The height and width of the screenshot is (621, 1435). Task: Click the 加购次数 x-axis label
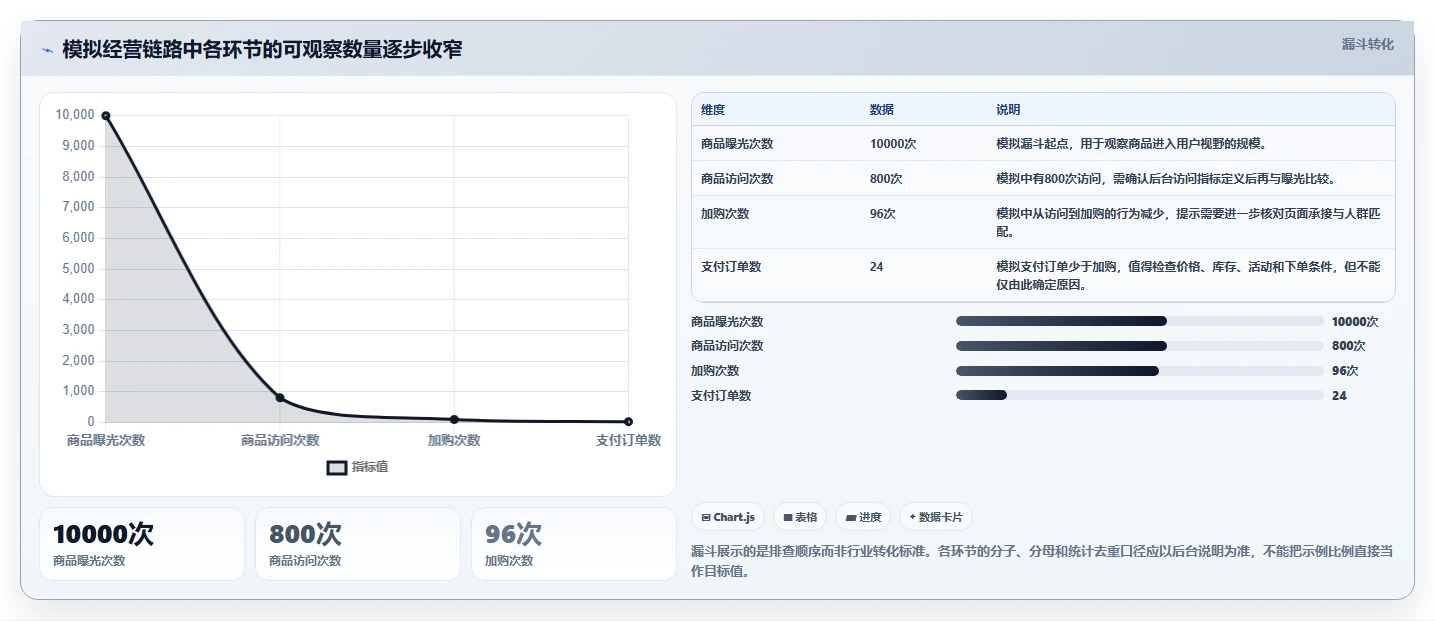[x=454, y=440]
